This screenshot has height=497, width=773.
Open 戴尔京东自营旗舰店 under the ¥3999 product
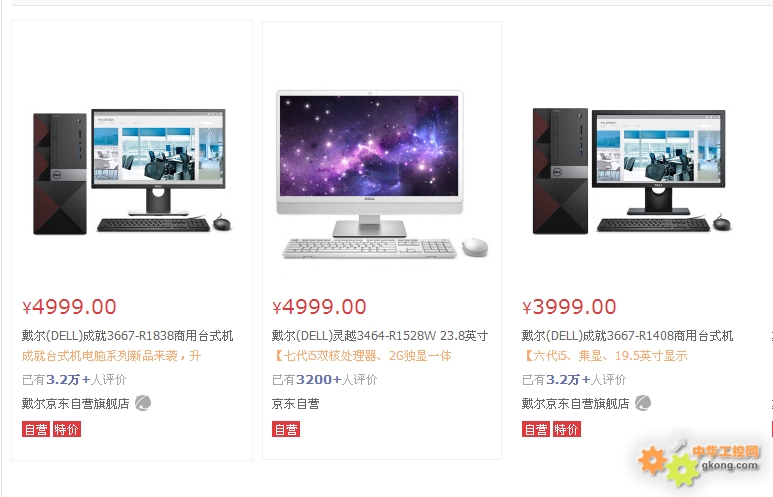[x=575, y=404]
